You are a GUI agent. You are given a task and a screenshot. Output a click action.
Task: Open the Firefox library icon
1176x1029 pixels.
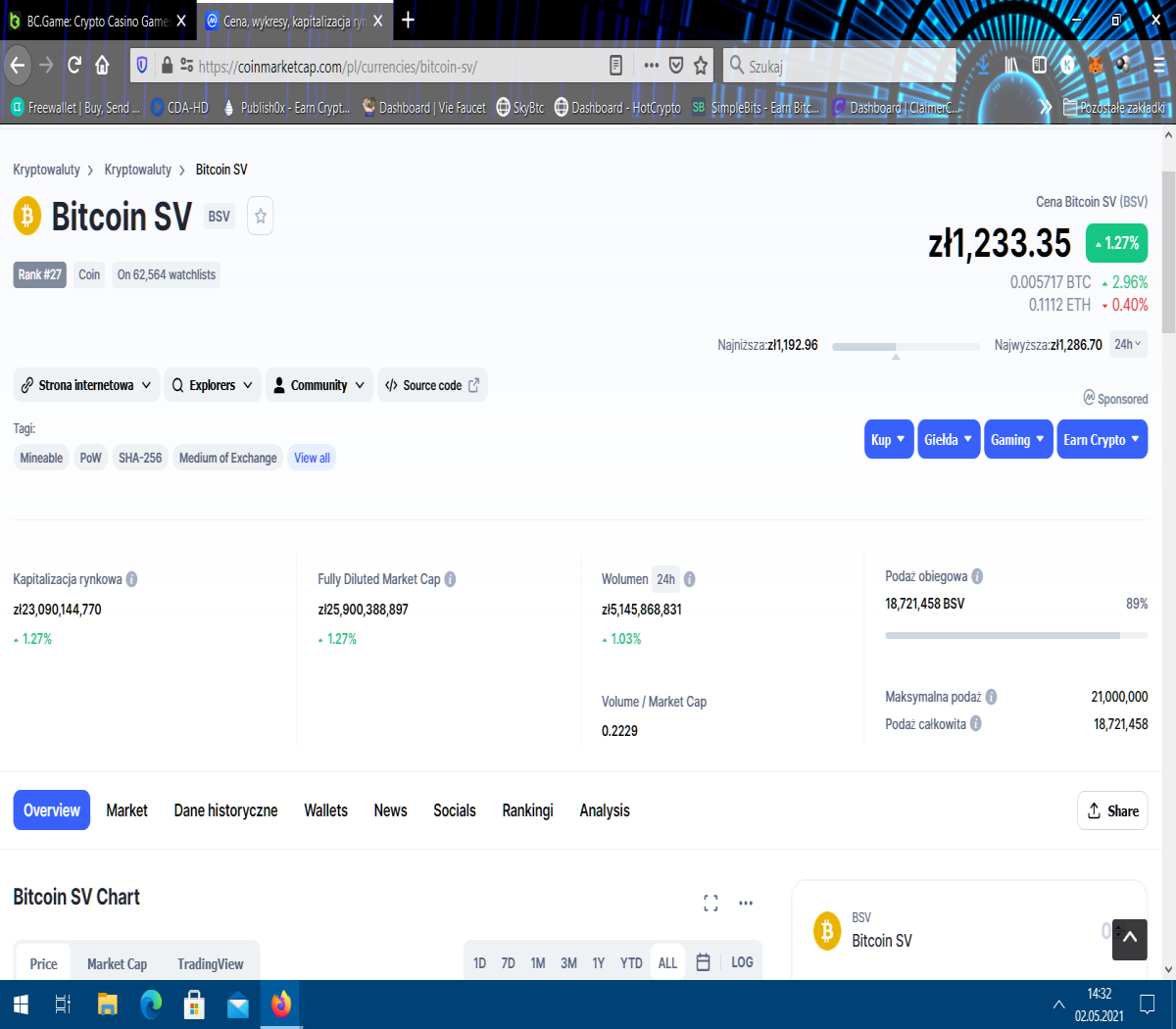[x=1011, y=66]
